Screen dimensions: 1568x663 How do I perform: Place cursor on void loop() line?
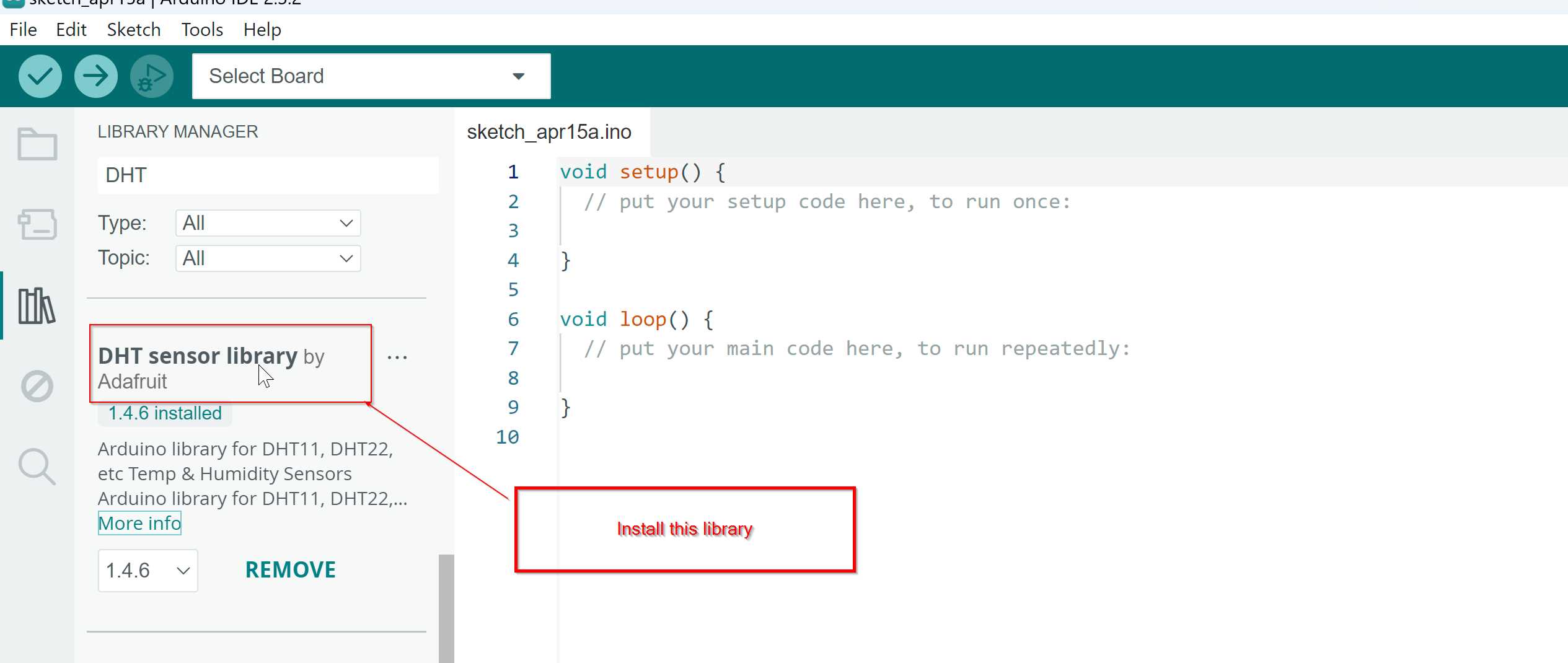coord(636,319)
